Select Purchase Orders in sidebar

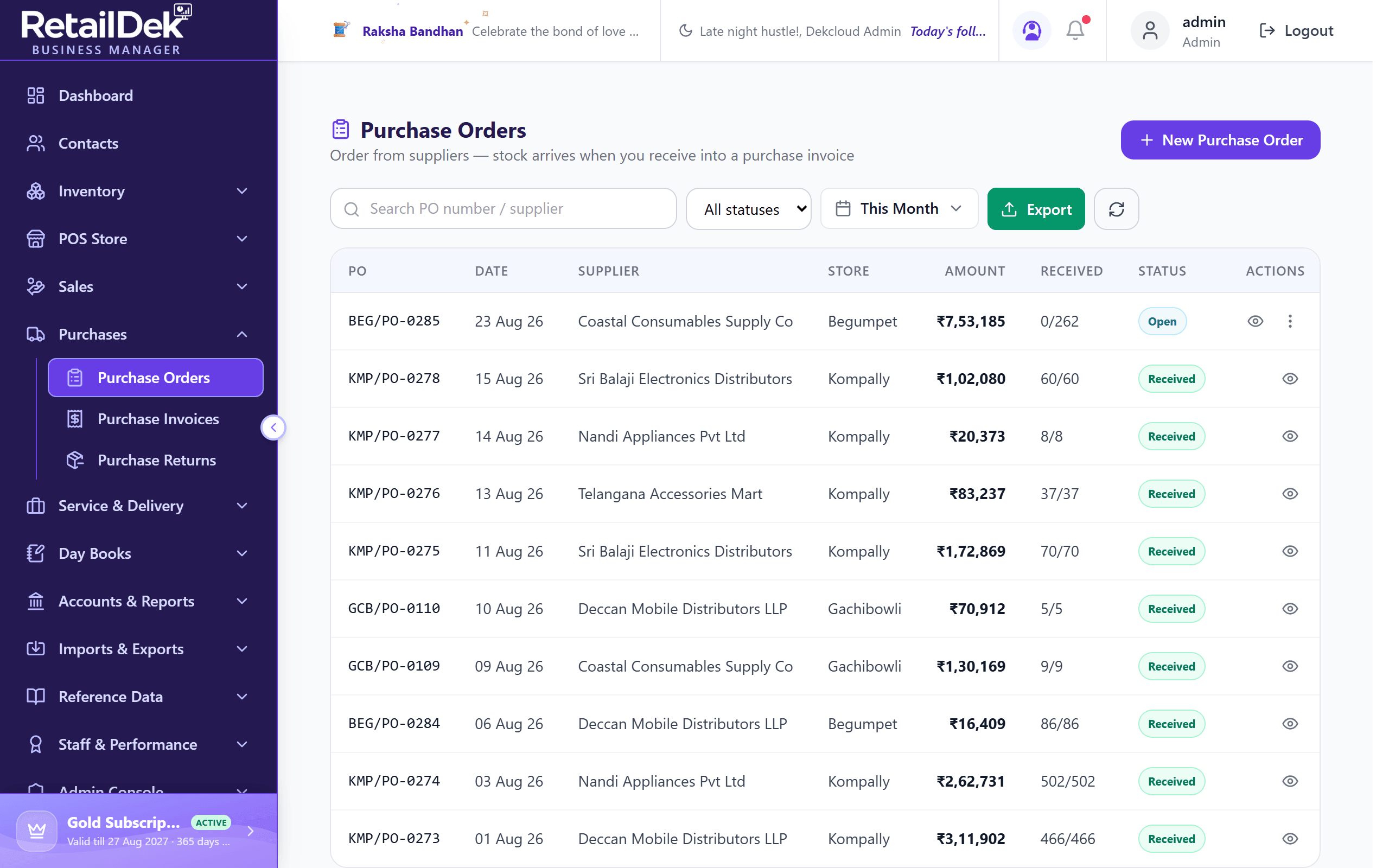(x=156, y=378)
